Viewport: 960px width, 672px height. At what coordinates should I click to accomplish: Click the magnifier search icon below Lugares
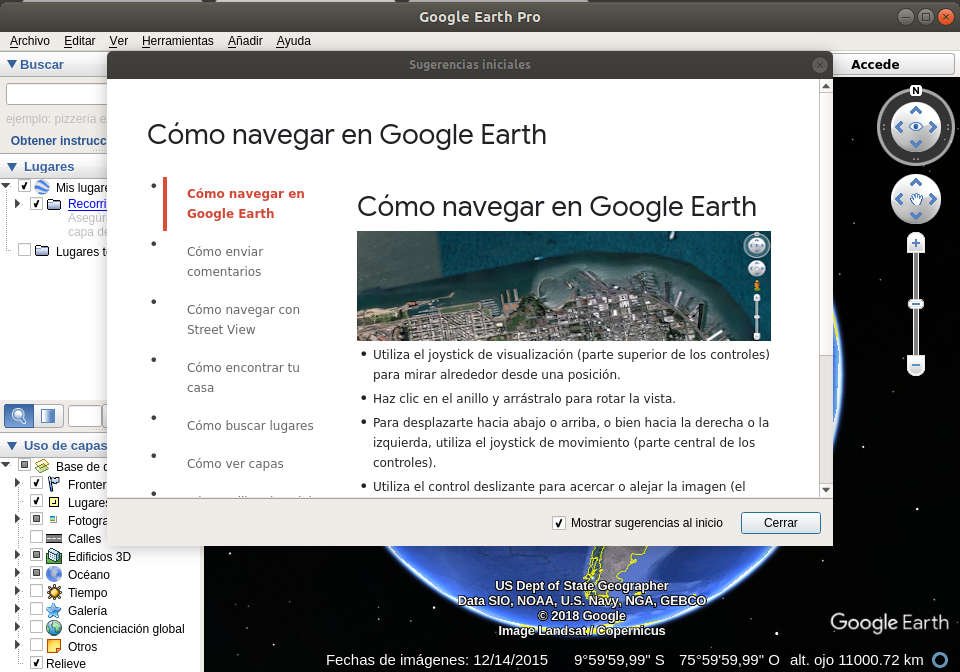[x=19, y=416]
